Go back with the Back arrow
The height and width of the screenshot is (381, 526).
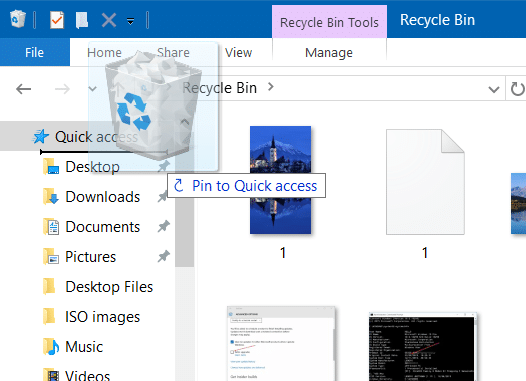click(23, 89)
